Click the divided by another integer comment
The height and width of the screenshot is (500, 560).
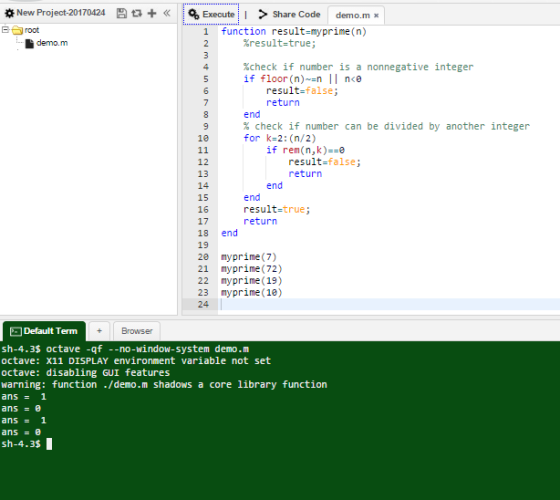(386, 126)
